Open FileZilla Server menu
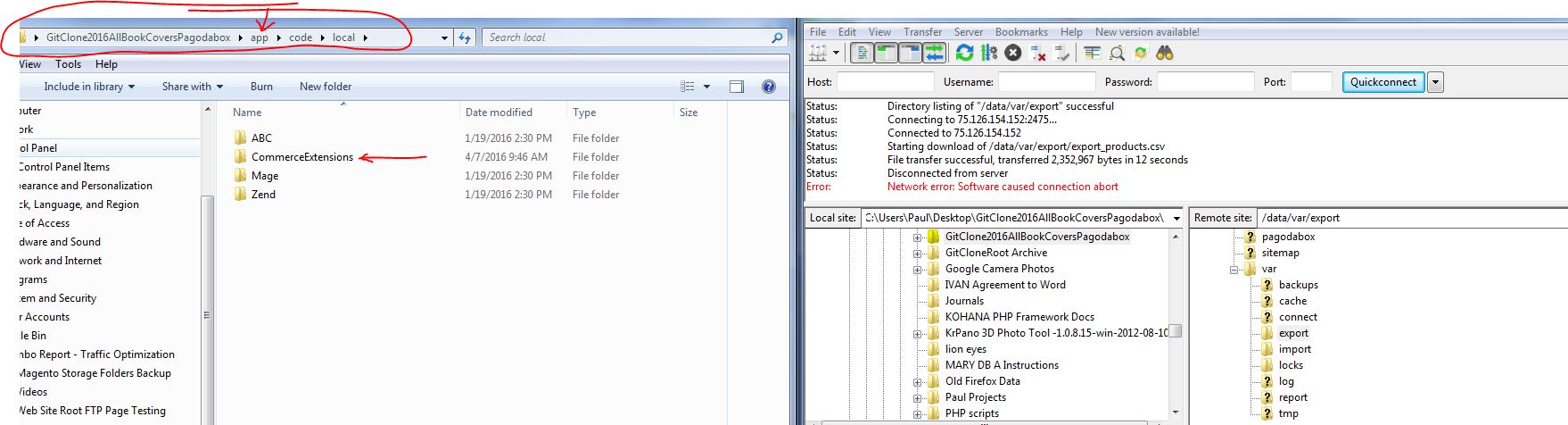The image size is (1568, 425). point(969,32)
